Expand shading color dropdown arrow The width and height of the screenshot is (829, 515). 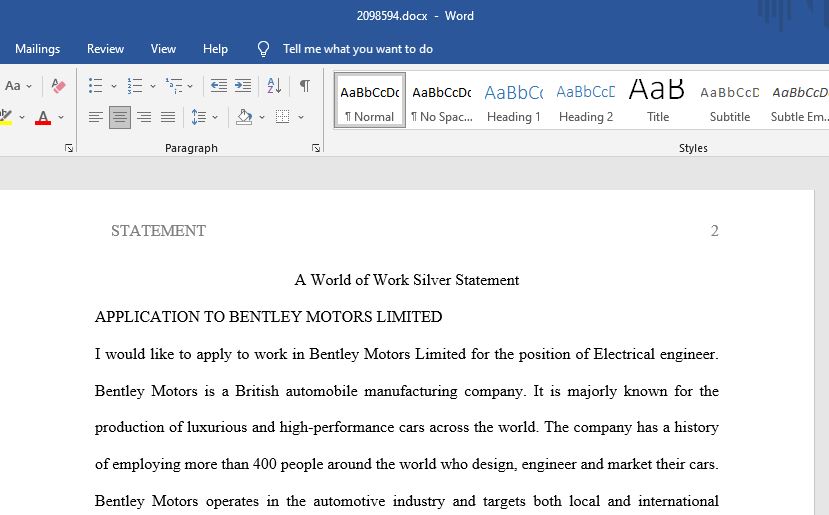(262, 117)
